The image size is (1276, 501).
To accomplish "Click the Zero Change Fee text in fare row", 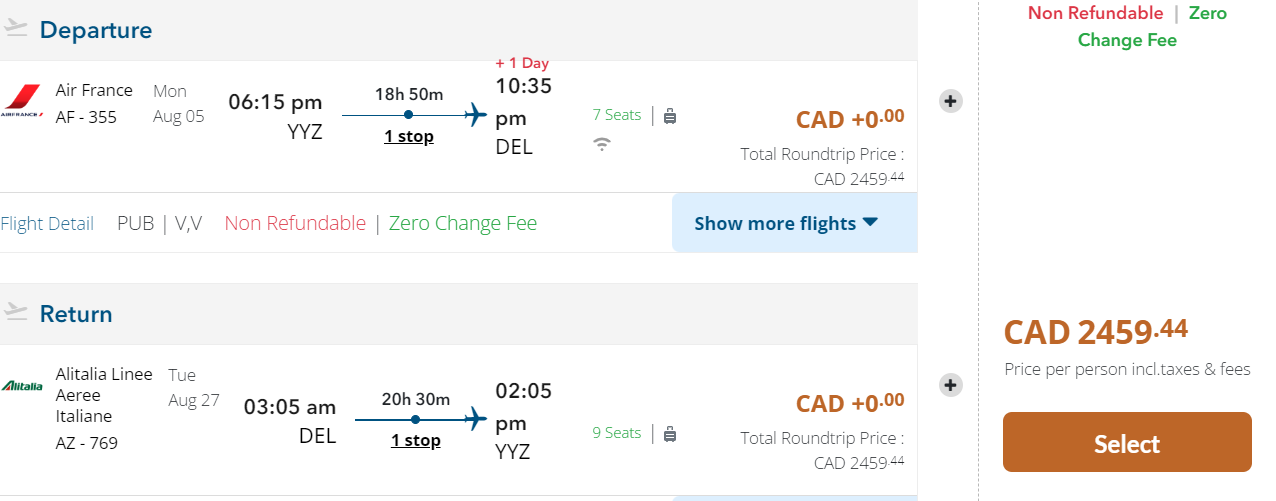I will pyautogui.click(x=463, y=223).
